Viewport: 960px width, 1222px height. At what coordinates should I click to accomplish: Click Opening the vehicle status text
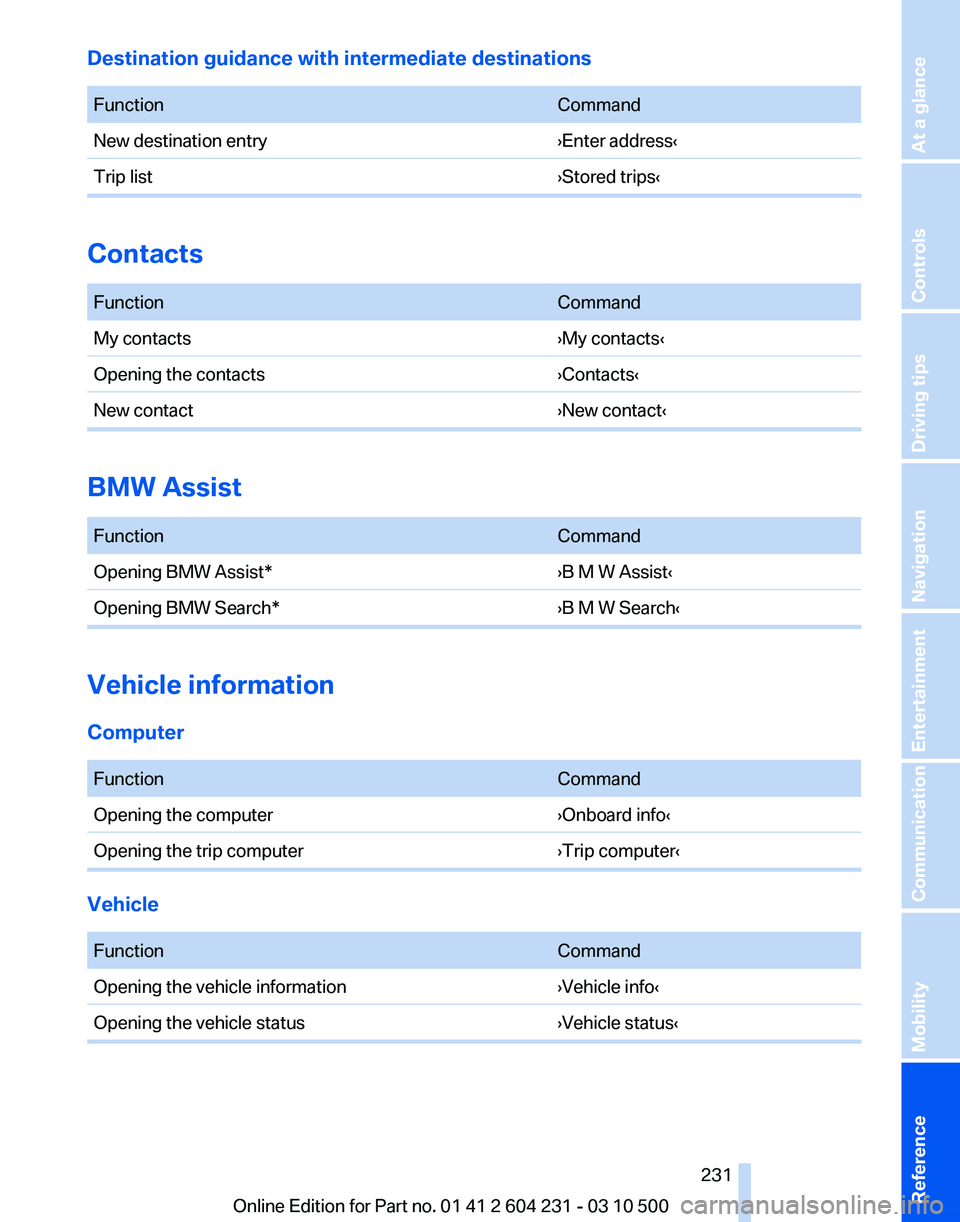click(199, 1023)
